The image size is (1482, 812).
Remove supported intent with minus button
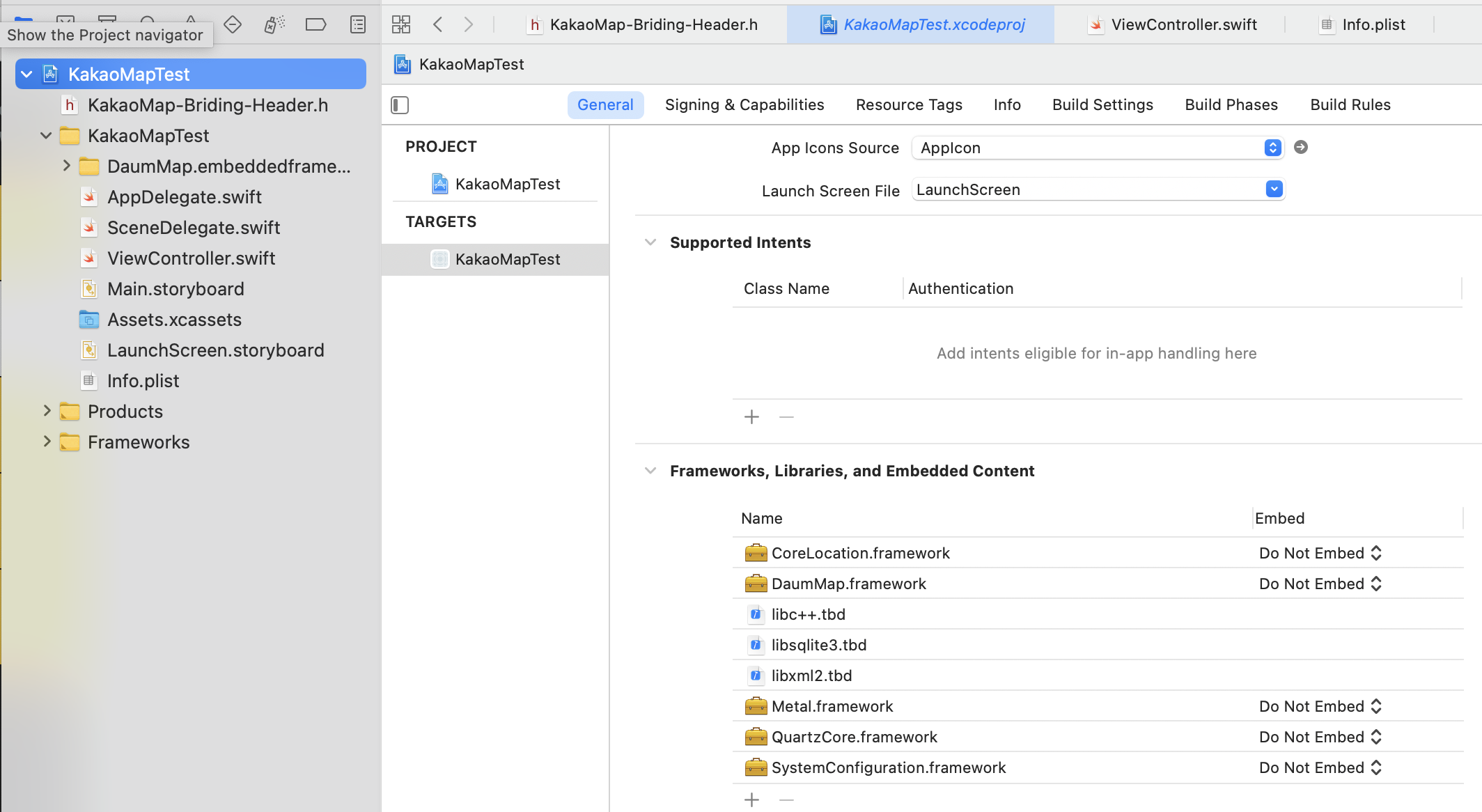(786, 417)
